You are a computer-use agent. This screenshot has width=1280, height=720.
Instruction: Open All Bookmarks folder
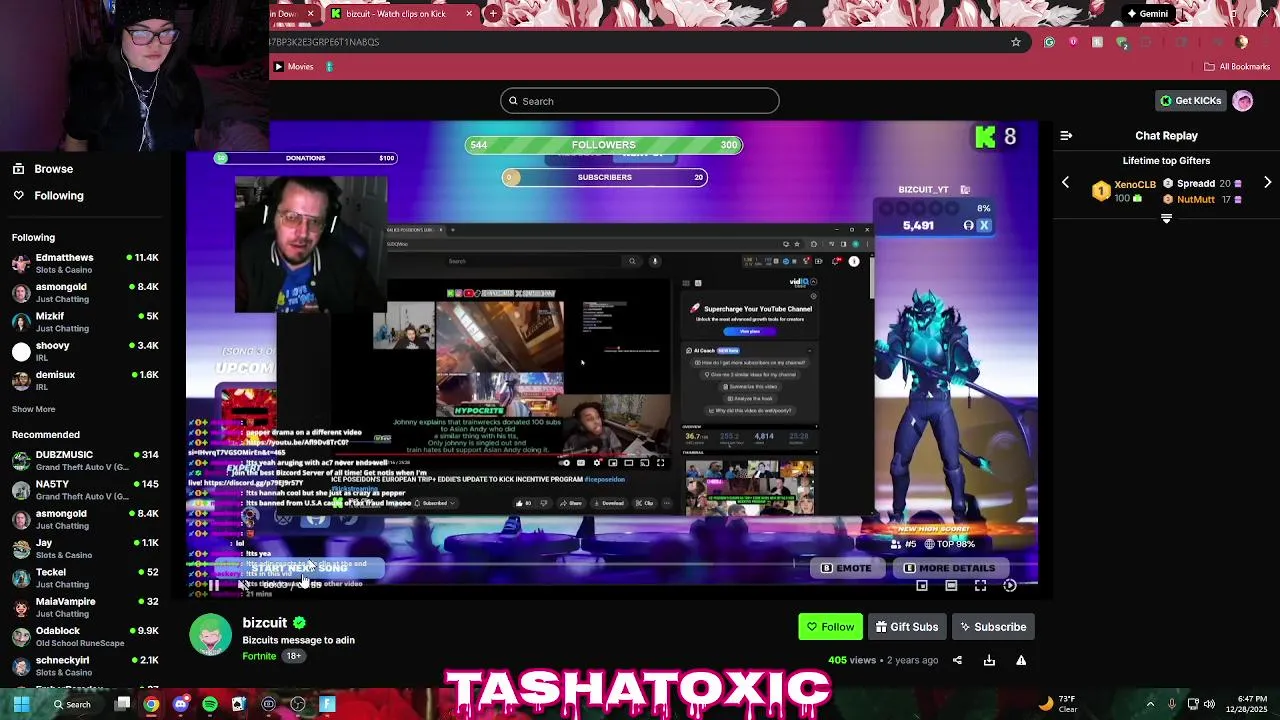pyautogui.click(x=1237, y=67)
